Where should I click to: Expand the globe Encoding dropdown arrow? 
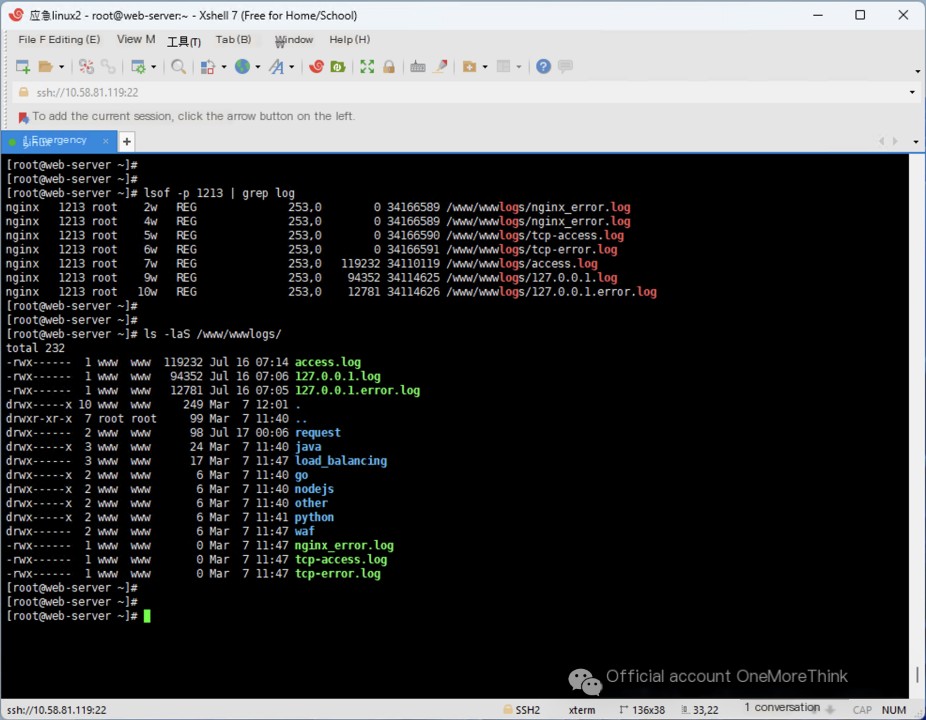(x=258, y=67)
